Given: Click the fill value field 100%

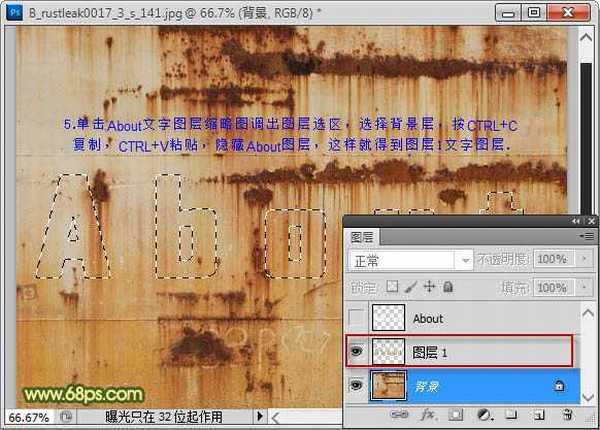Looking at the screenshot, I should pos(554,287).
